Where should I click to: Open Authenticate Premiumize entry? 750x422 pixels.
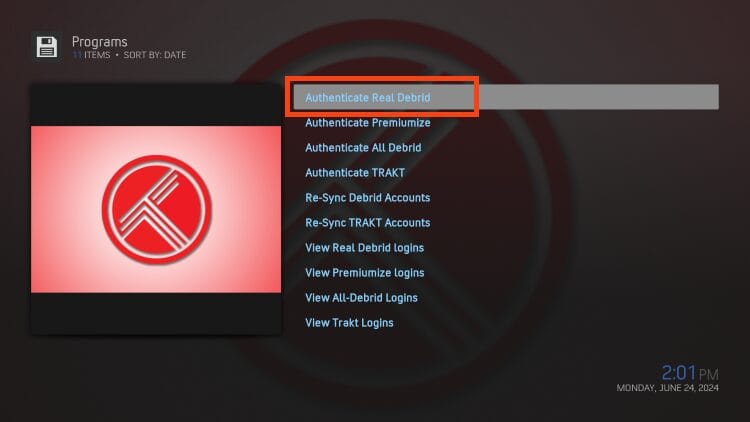coord(367,123)
